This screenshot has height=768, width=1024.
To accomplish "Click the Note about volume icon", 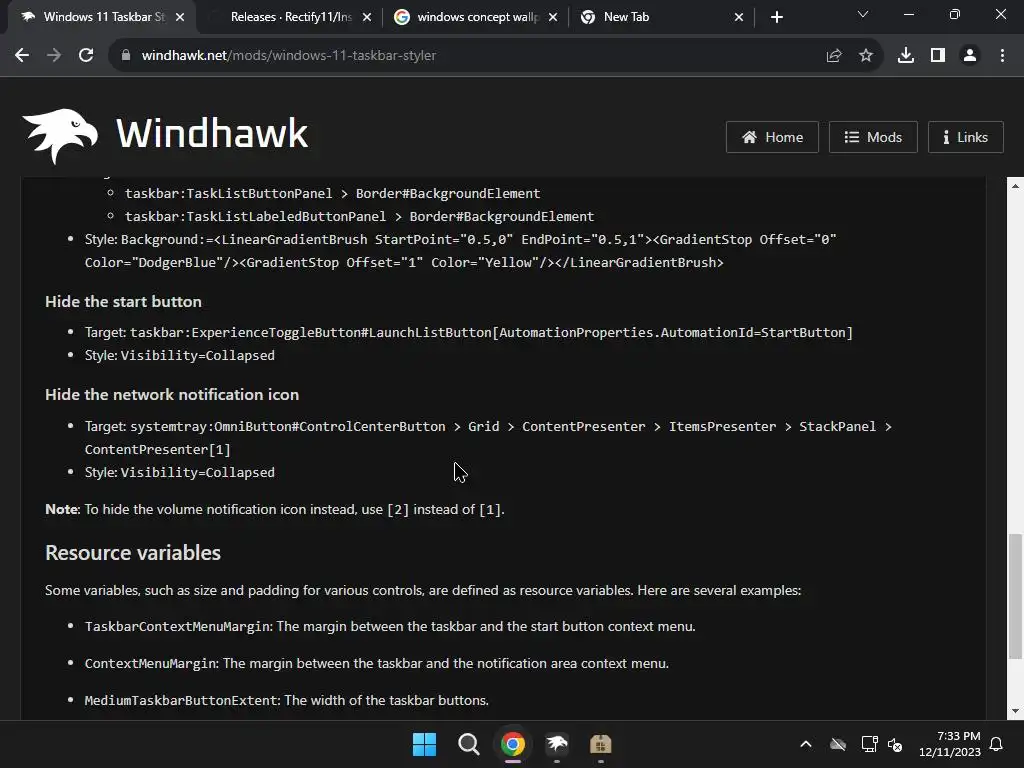I will coord(275,509).
